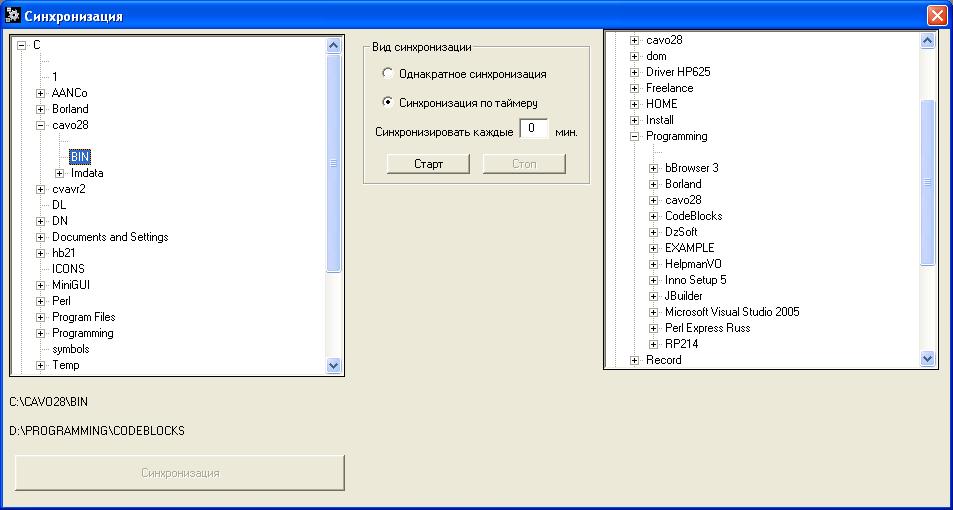Expand MiniGUI folder in left tree
Viewport: 953px width, 510px height.
pyautogui.click(x=41, y=285)
